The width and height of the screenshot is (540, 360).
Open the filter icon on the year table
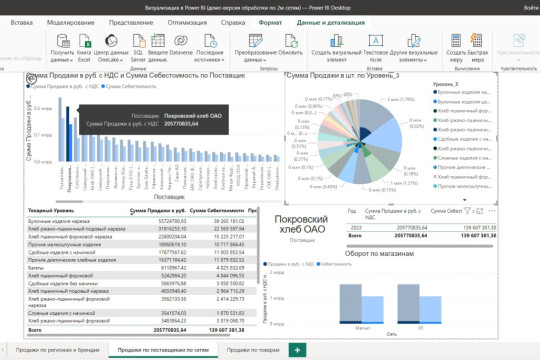467,210
